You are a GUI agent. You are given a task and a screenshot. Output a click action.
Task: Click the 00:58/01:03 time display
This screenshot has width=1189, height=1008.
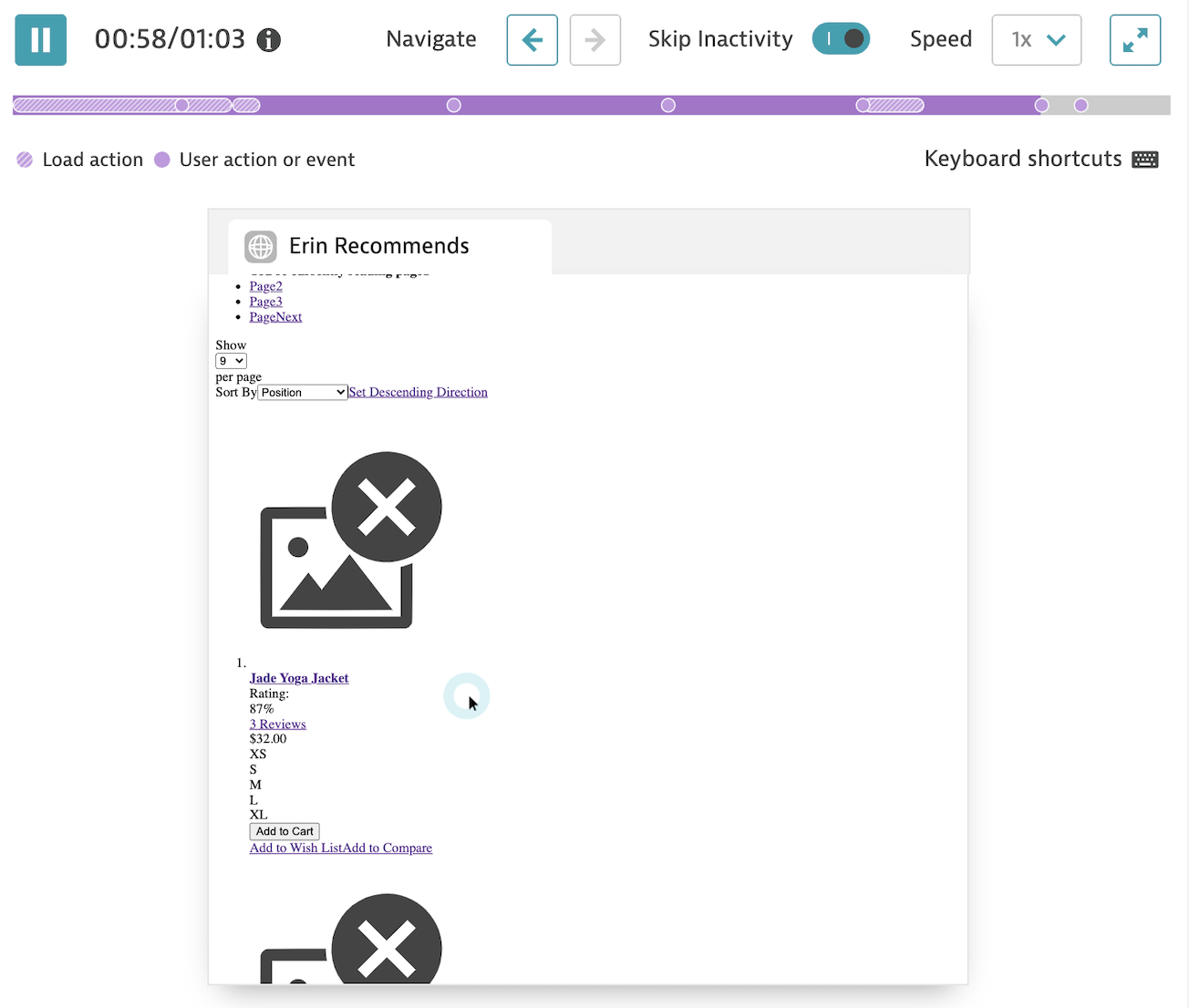(171, 39)
